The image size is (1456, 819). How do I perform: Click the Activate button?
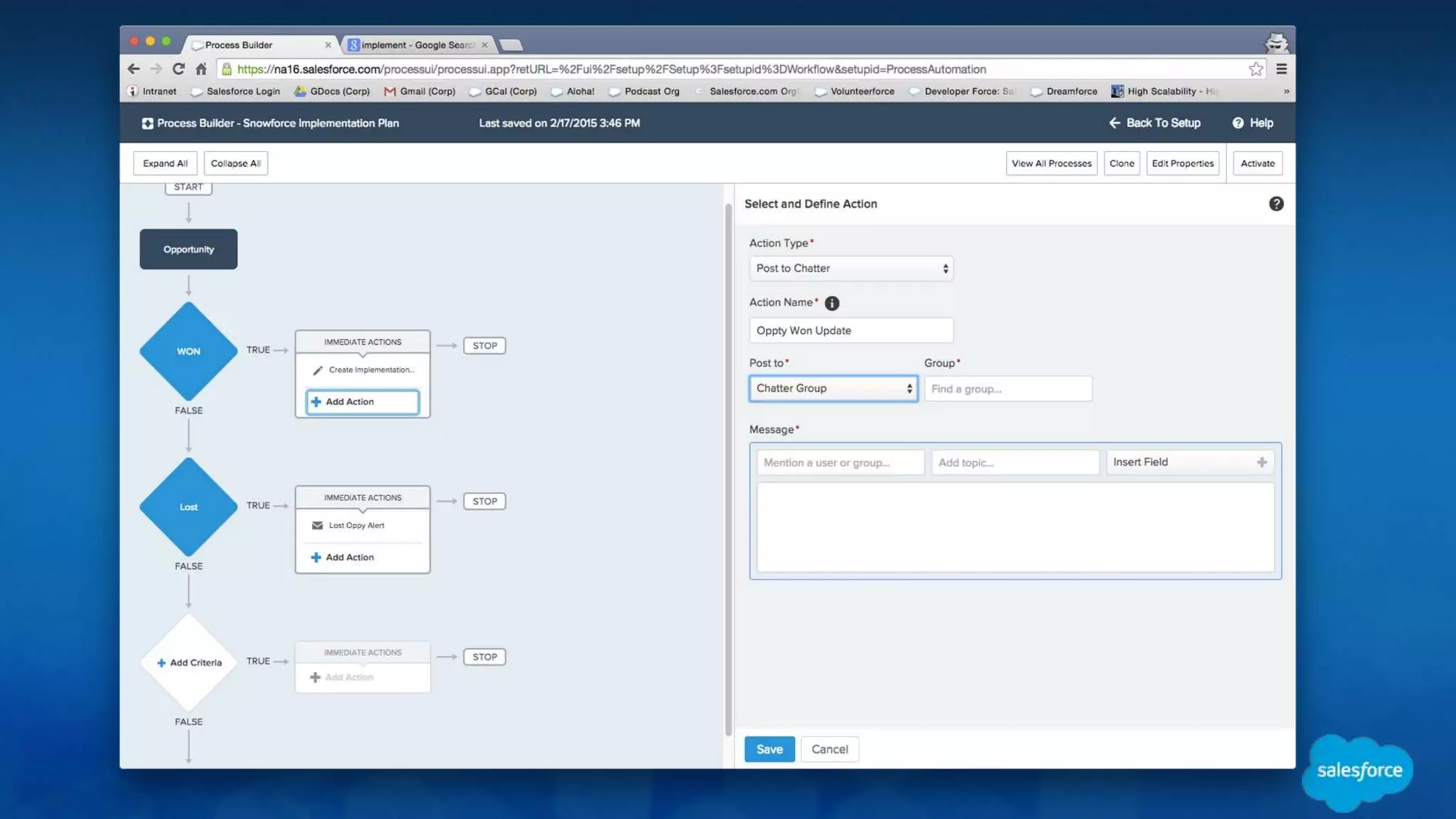(1257, 164)
